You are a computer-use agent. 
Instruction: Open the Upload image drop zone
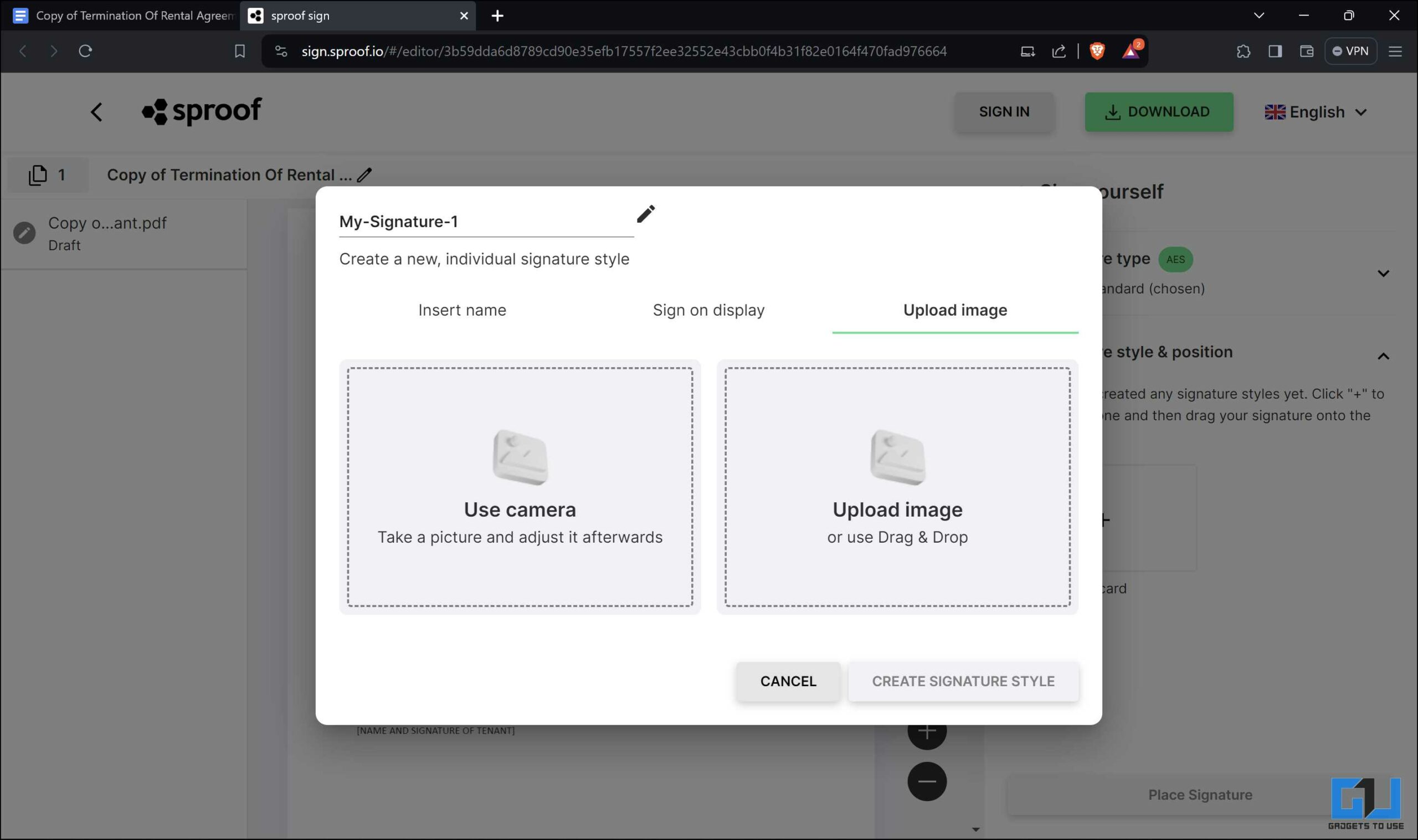pos(897,487)
